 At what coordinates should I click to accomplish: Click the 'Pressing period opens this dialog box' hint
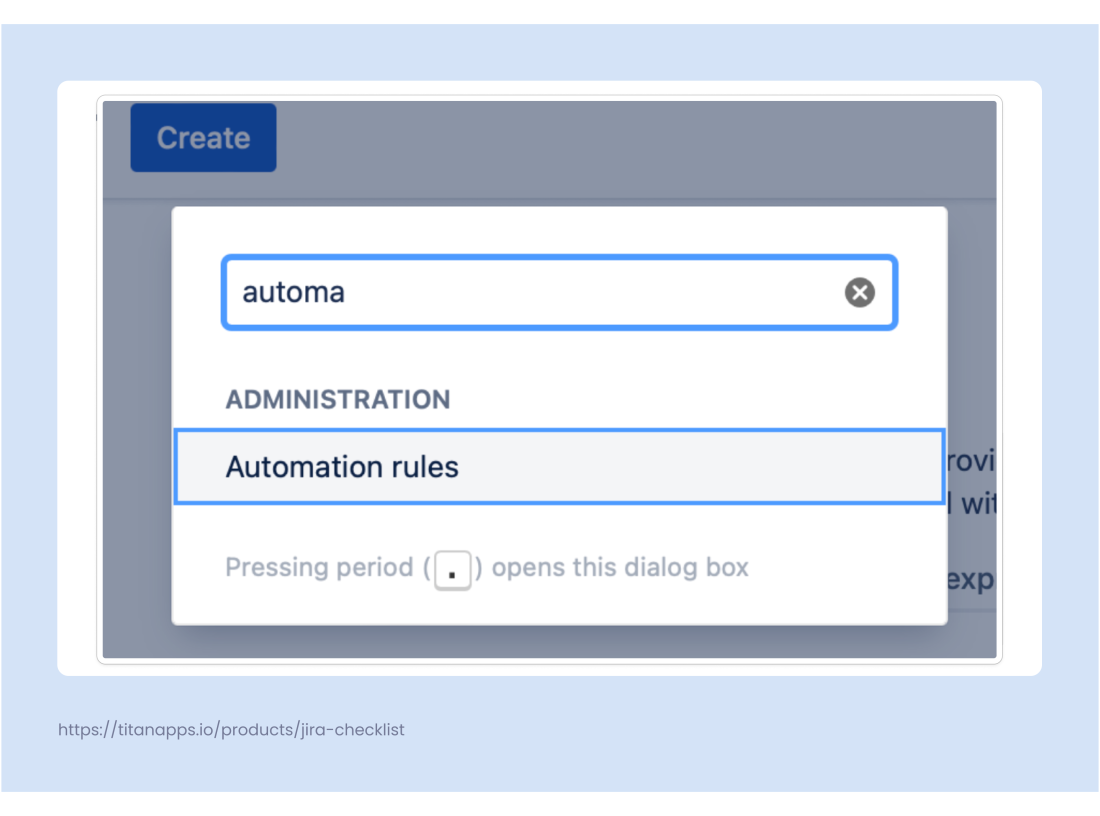pyautogui.click(x=487, y=567)
